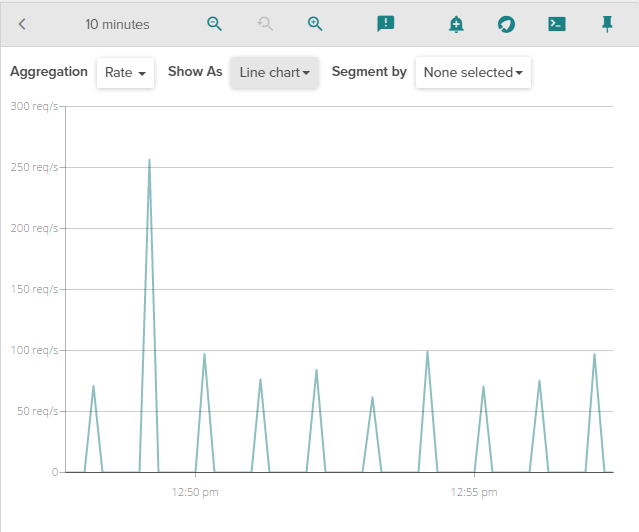Image resolution: width=639 pixels, height=532 pixels.
Task: Click the 0 axis label
Action: pyautogui.click(x=55, y=472)
